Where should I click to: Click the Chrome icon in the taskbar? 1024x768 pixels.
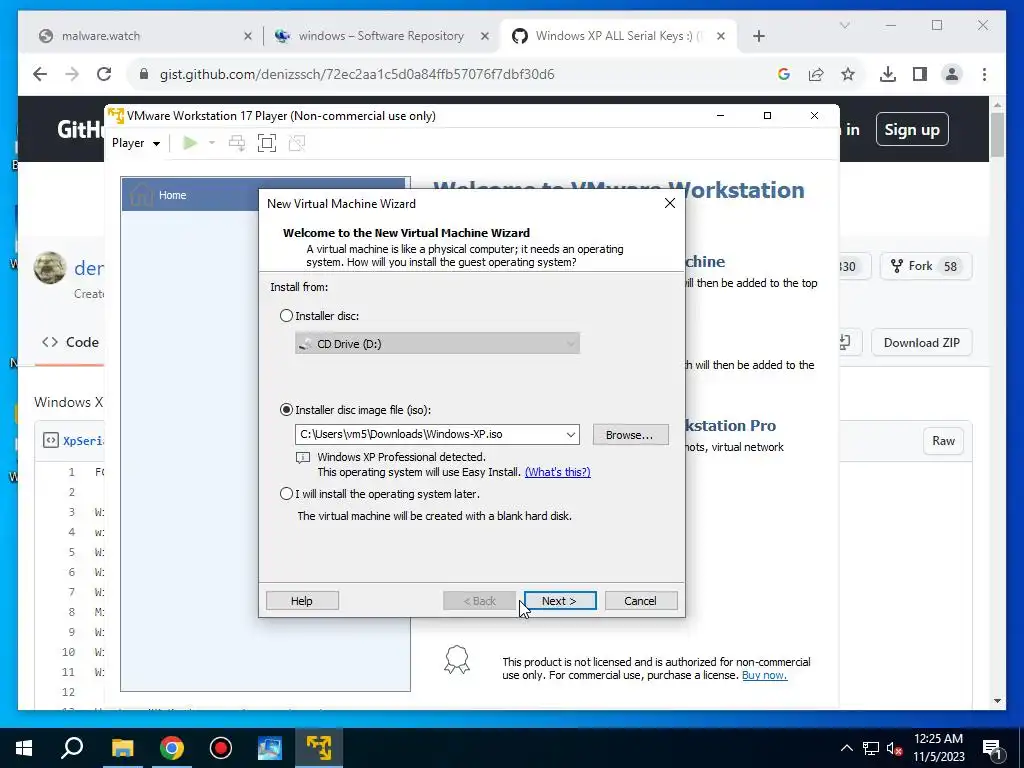[x=172, y=748]
